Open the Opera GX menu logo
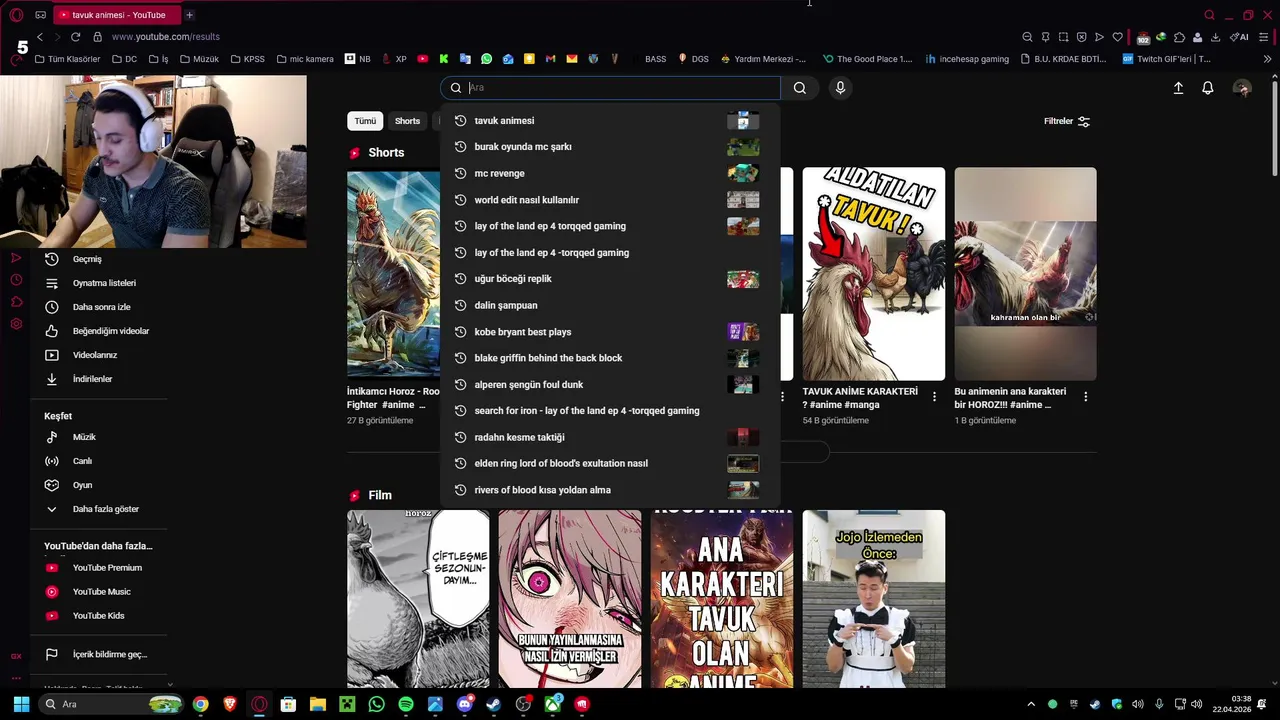Image resolution: width=1280 pixels, height=720 pixels. click(x=16, y=15)
